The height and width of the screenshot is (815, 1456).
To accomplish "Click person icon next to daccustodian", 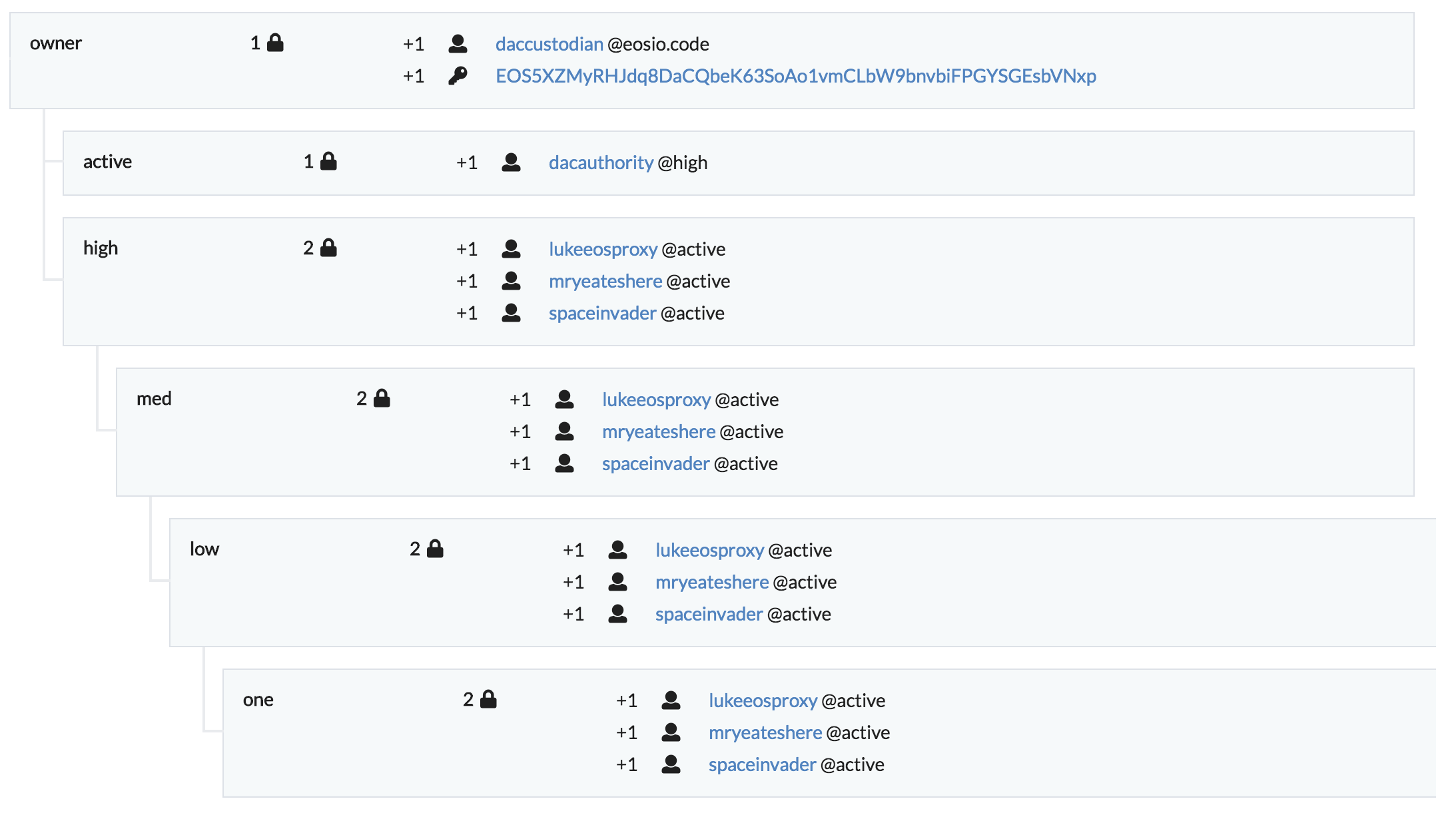I will click(458, 44).
